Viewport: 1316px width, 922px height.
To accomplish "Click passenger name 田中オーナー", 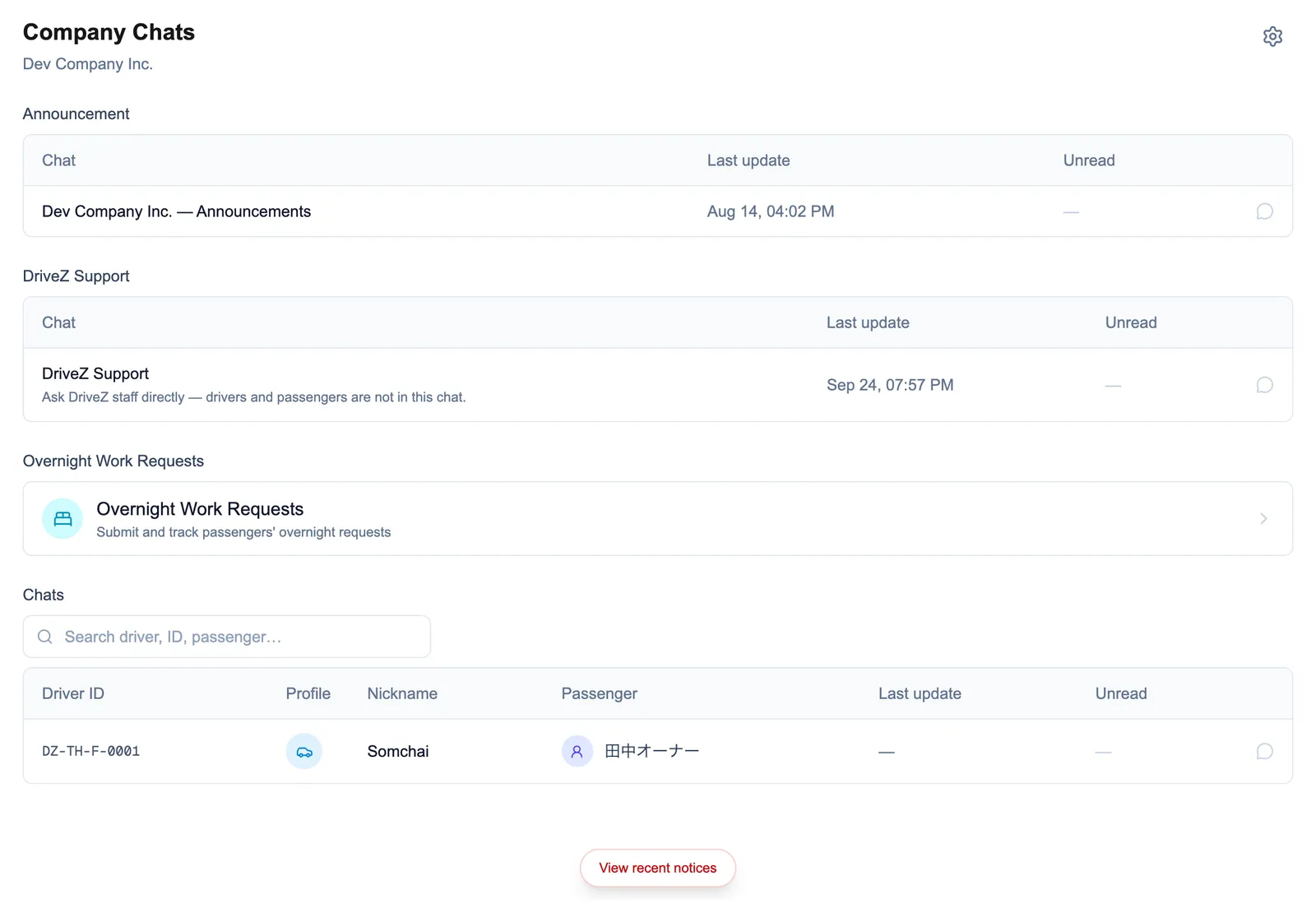I will tap(651, 751).
